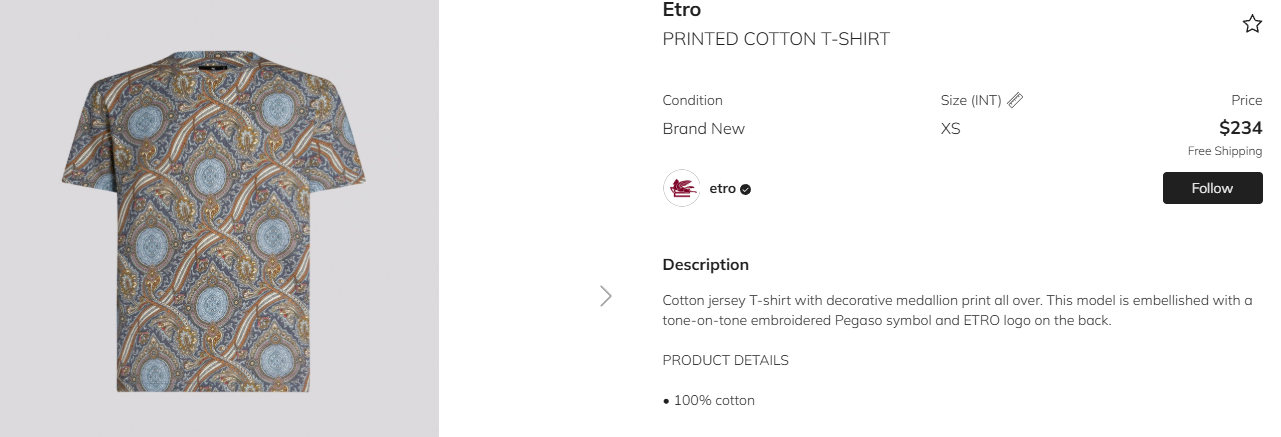
Task: Click the PRODUCT DETAILS subheading
Action: point(725,360)
